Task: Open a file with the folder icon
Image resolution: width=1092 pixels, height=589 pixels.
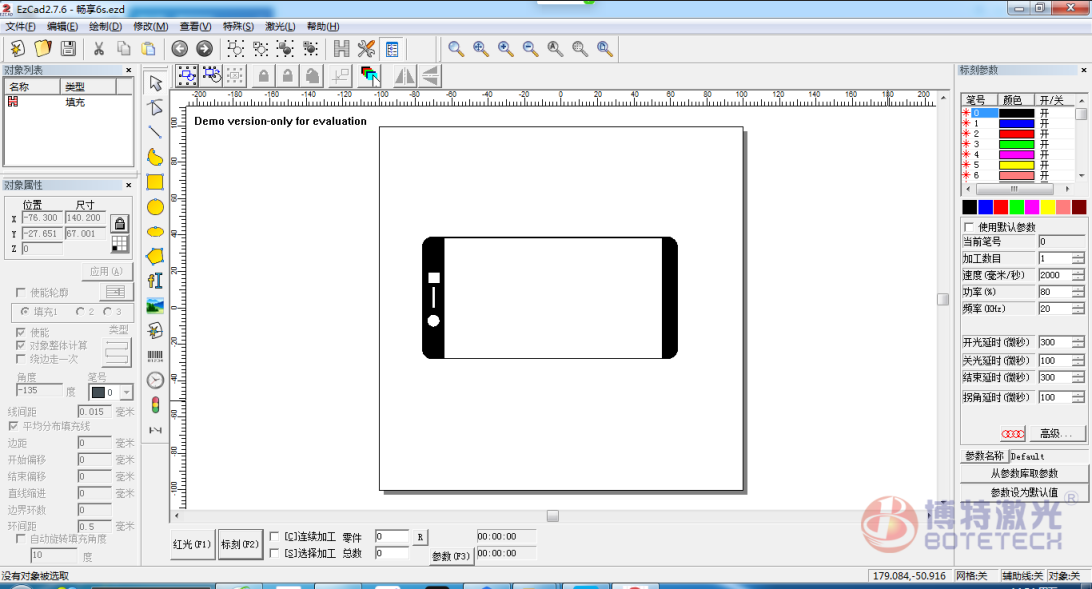Action: click(42, 48)
